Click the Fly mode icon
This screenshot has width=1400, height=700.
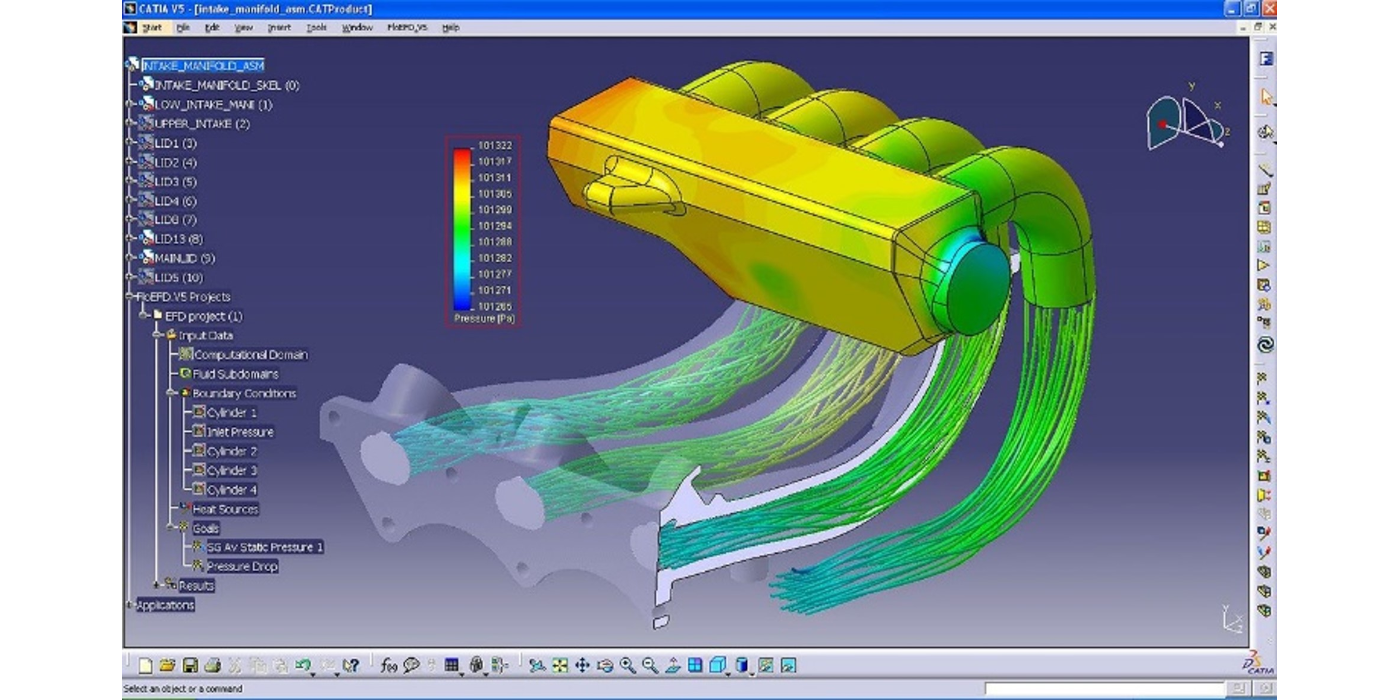coord(537,664)
